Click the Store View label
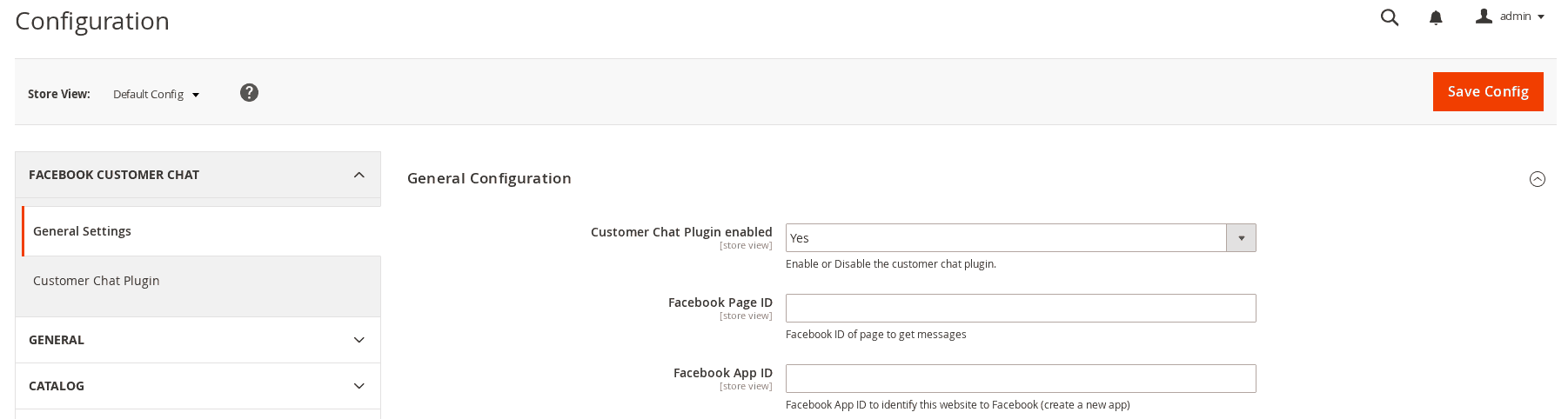 (59, 94)
